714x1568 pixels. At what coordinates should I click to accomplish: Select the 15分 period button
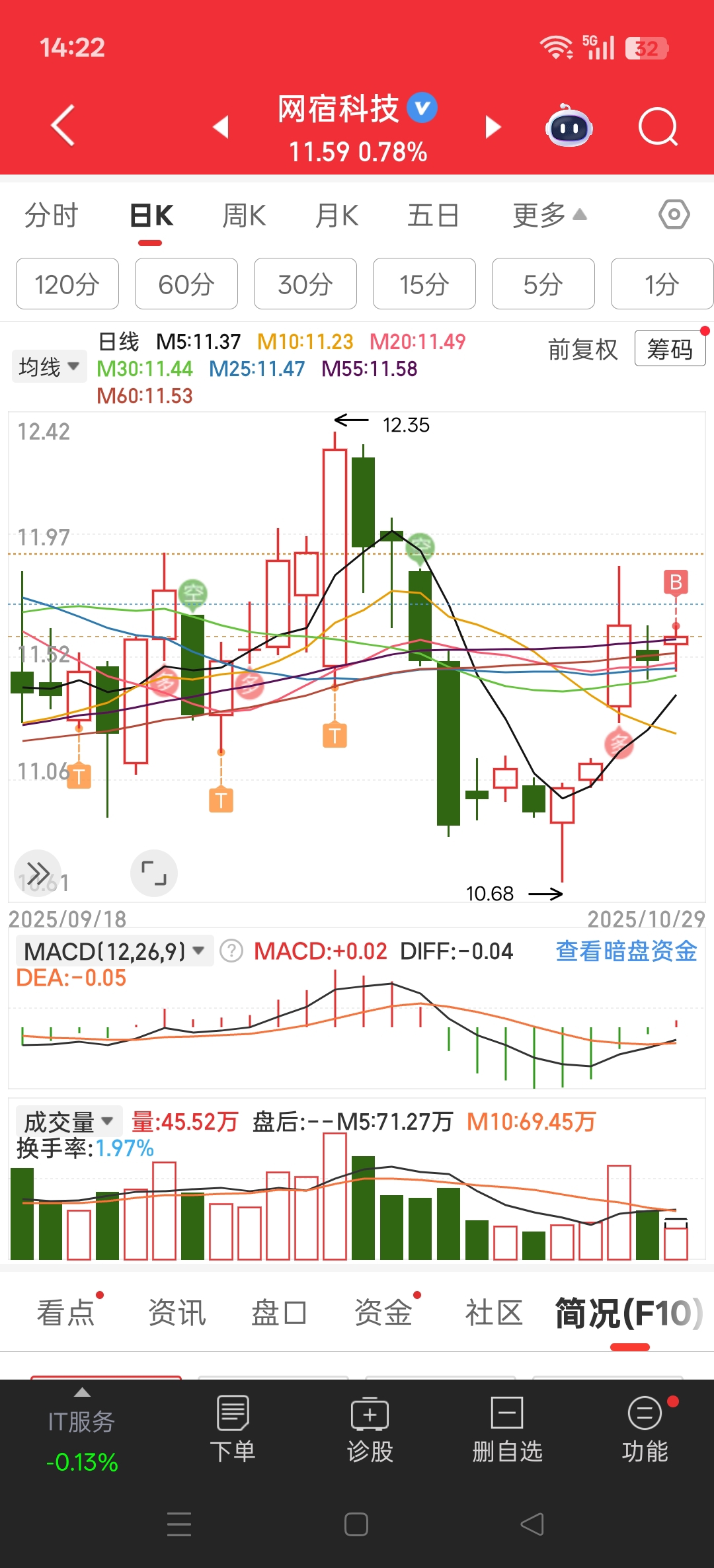tap(424, 284)
